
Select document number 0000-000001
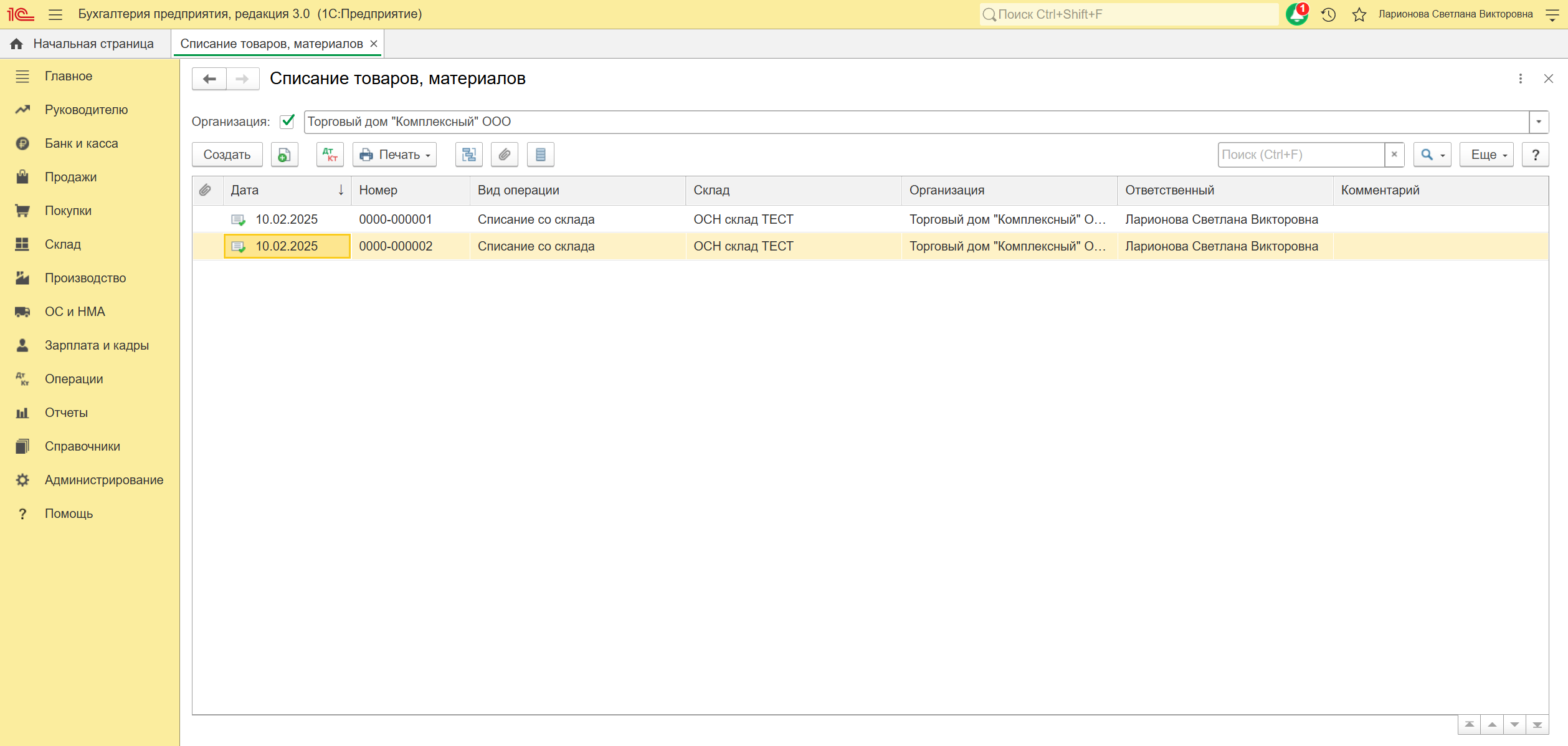(396, 219)
